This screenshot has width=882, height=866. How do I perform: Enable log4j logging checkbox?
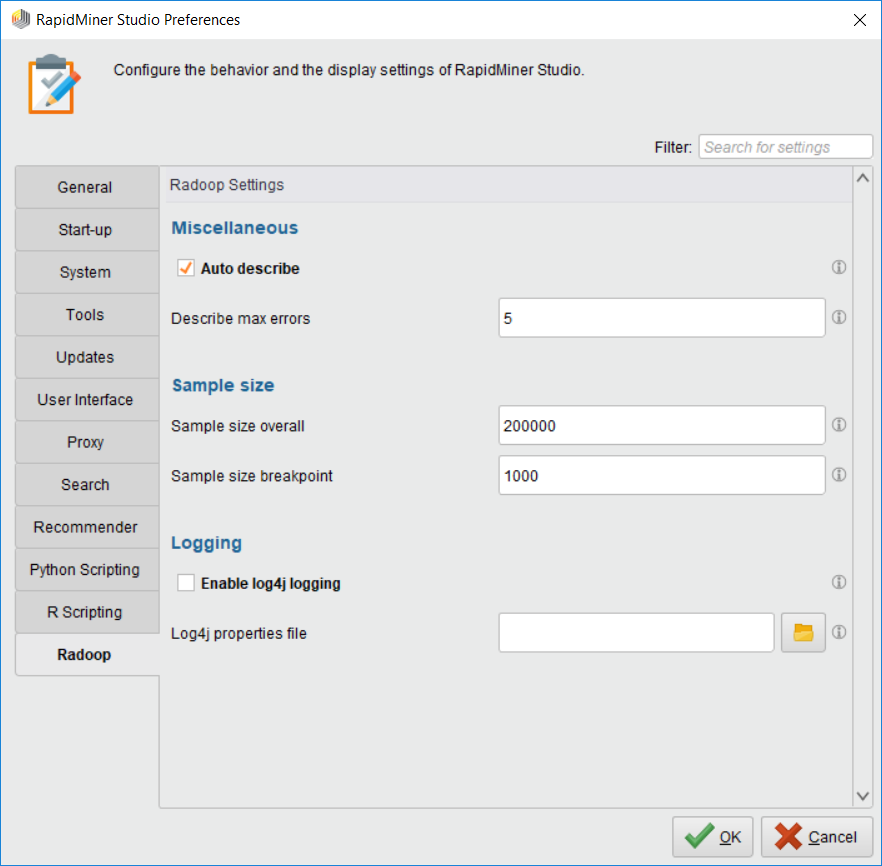click(x=186, y=583)
